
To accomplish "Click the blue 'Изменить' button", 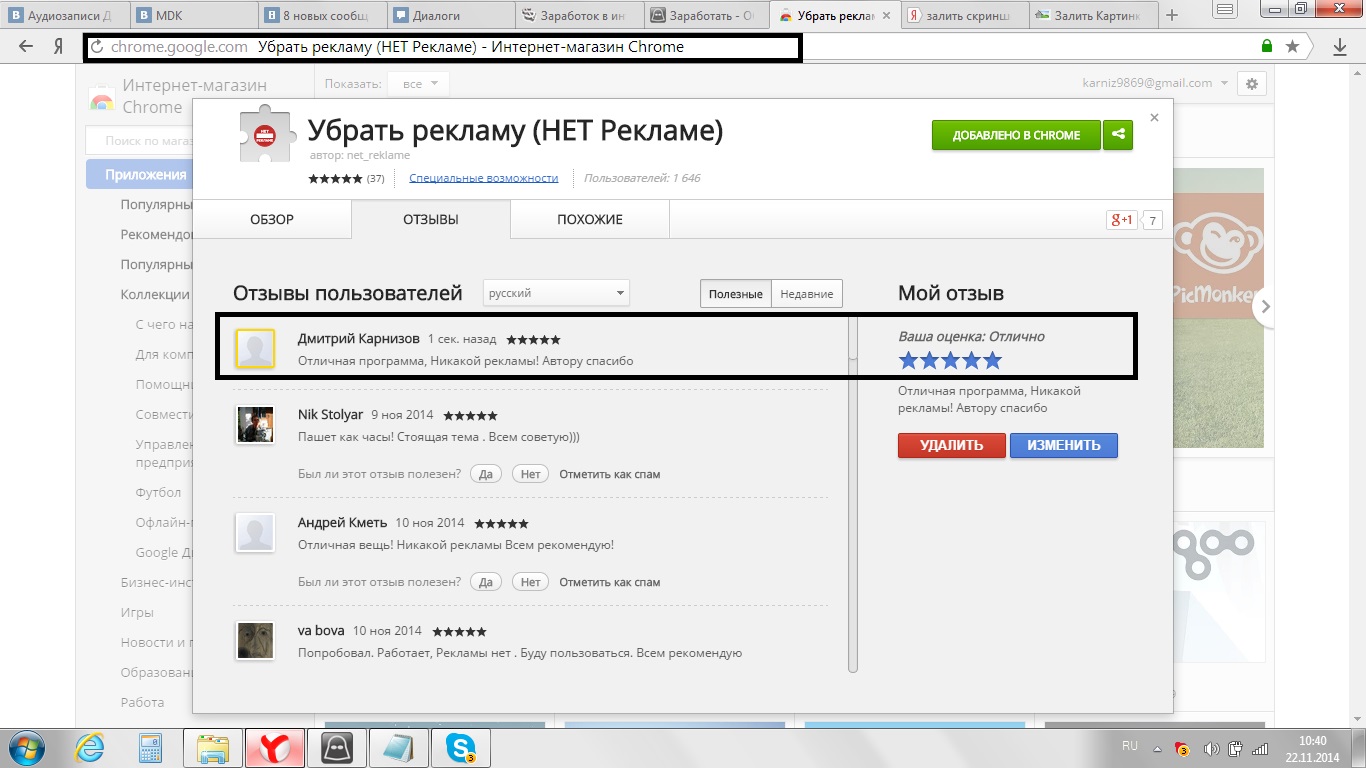I will coord(1063,445).
